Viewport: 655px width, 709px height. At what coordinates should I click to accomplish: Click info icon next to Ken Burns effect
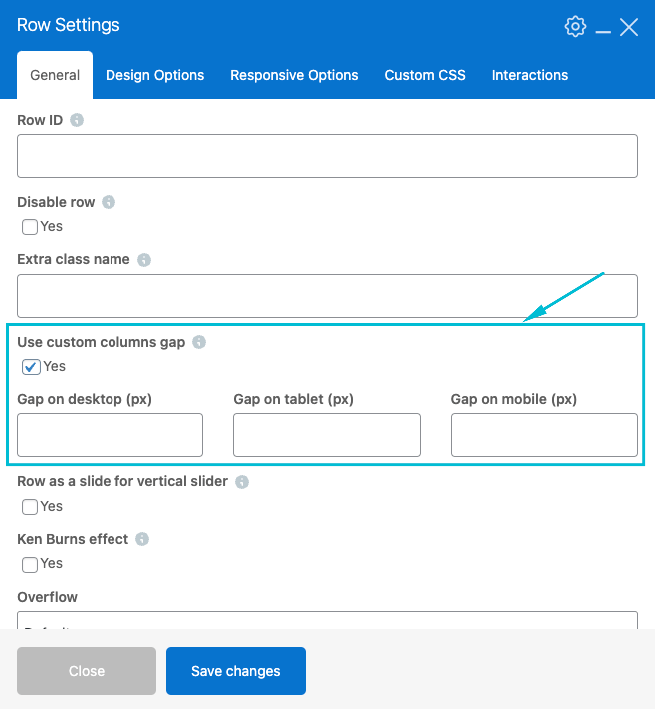coord(142,539)
